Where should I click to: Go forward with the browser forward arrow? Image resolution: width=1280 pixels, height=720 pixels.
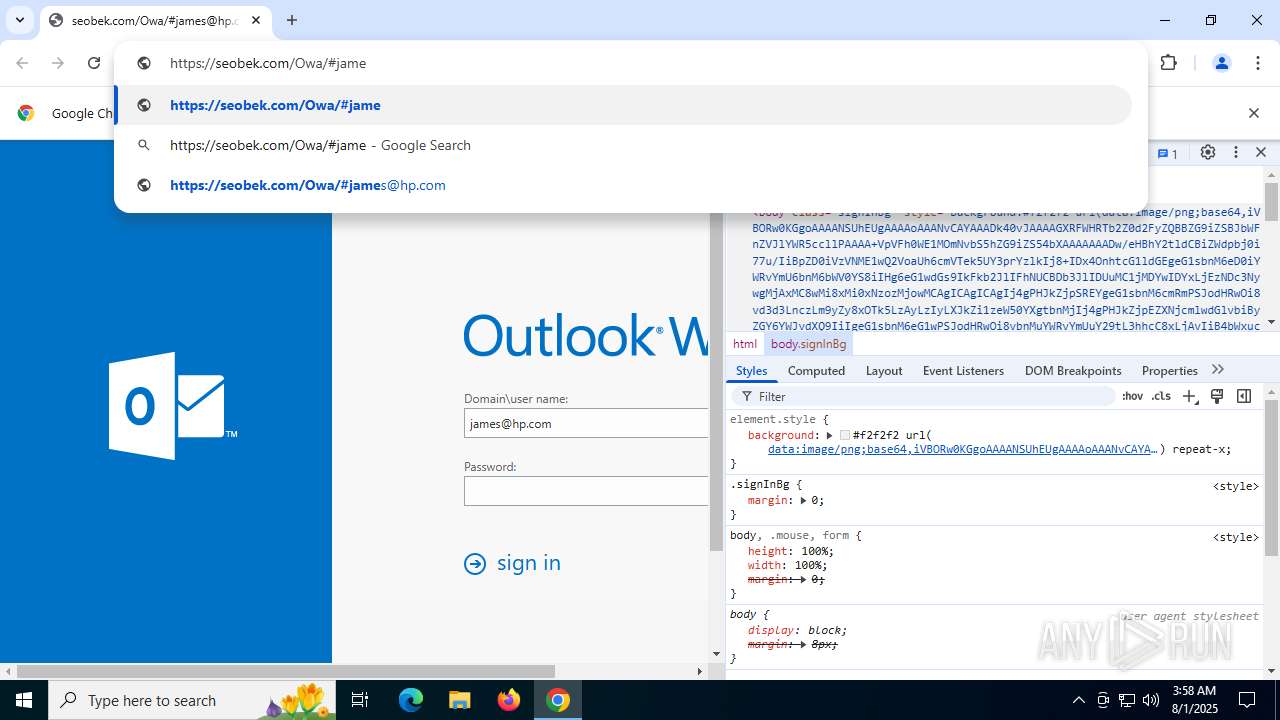coord(58,63)
